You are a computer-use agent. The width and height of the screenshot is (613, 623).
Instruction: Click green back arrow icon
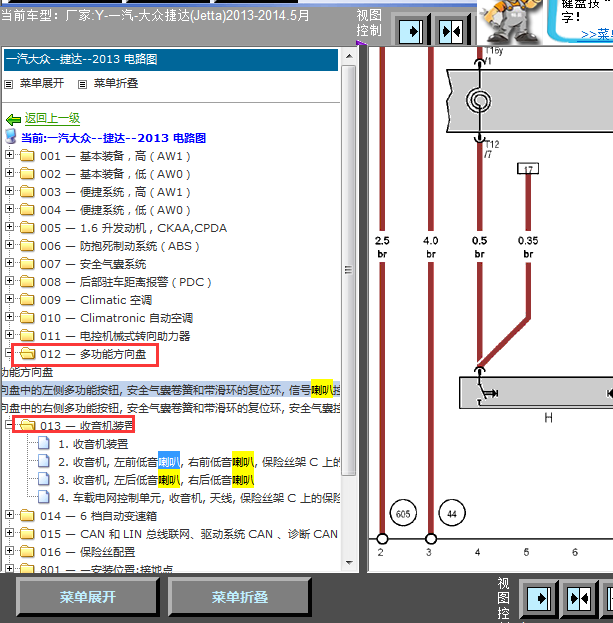pyautogui.click(x=14, y=119)
